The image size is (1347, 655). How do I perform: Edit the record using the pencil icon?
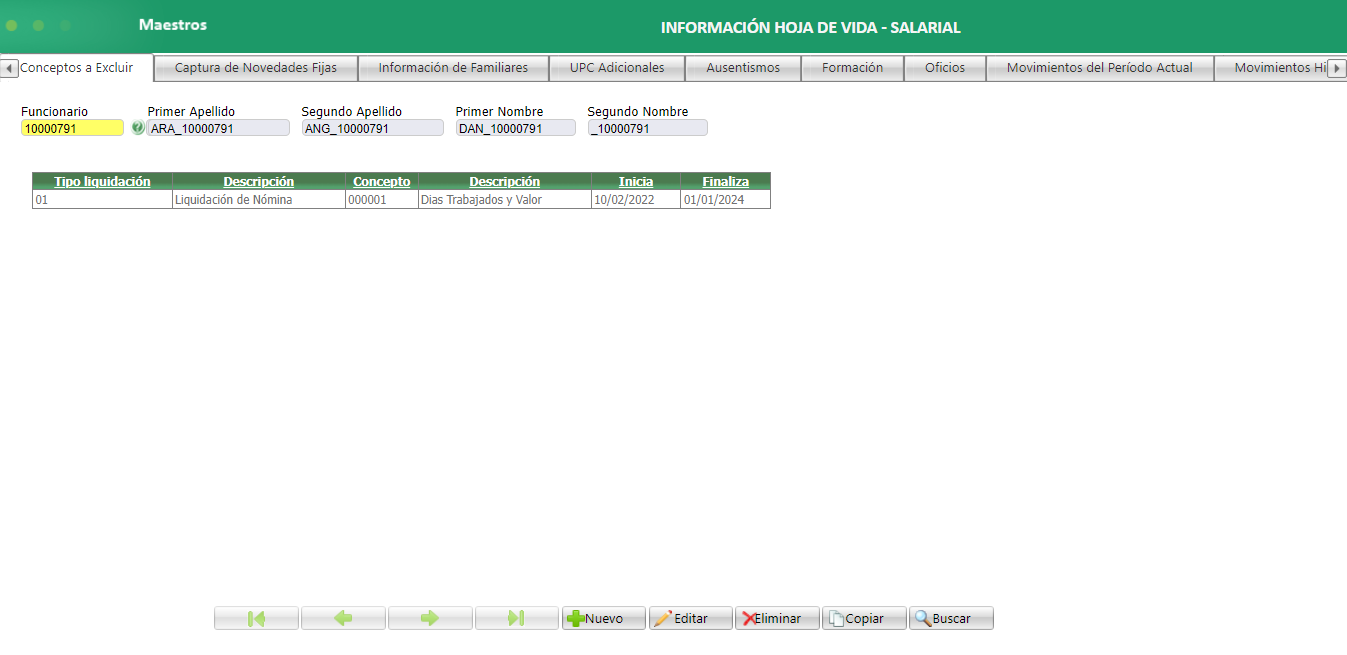[690, 617]
